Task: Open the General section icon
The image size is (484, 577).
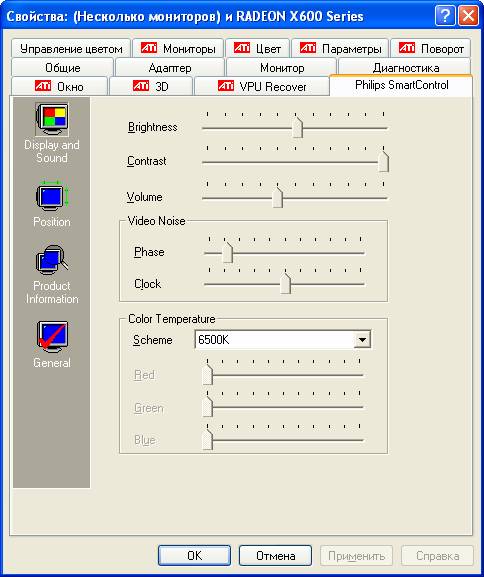Action: tap(52, 337)
